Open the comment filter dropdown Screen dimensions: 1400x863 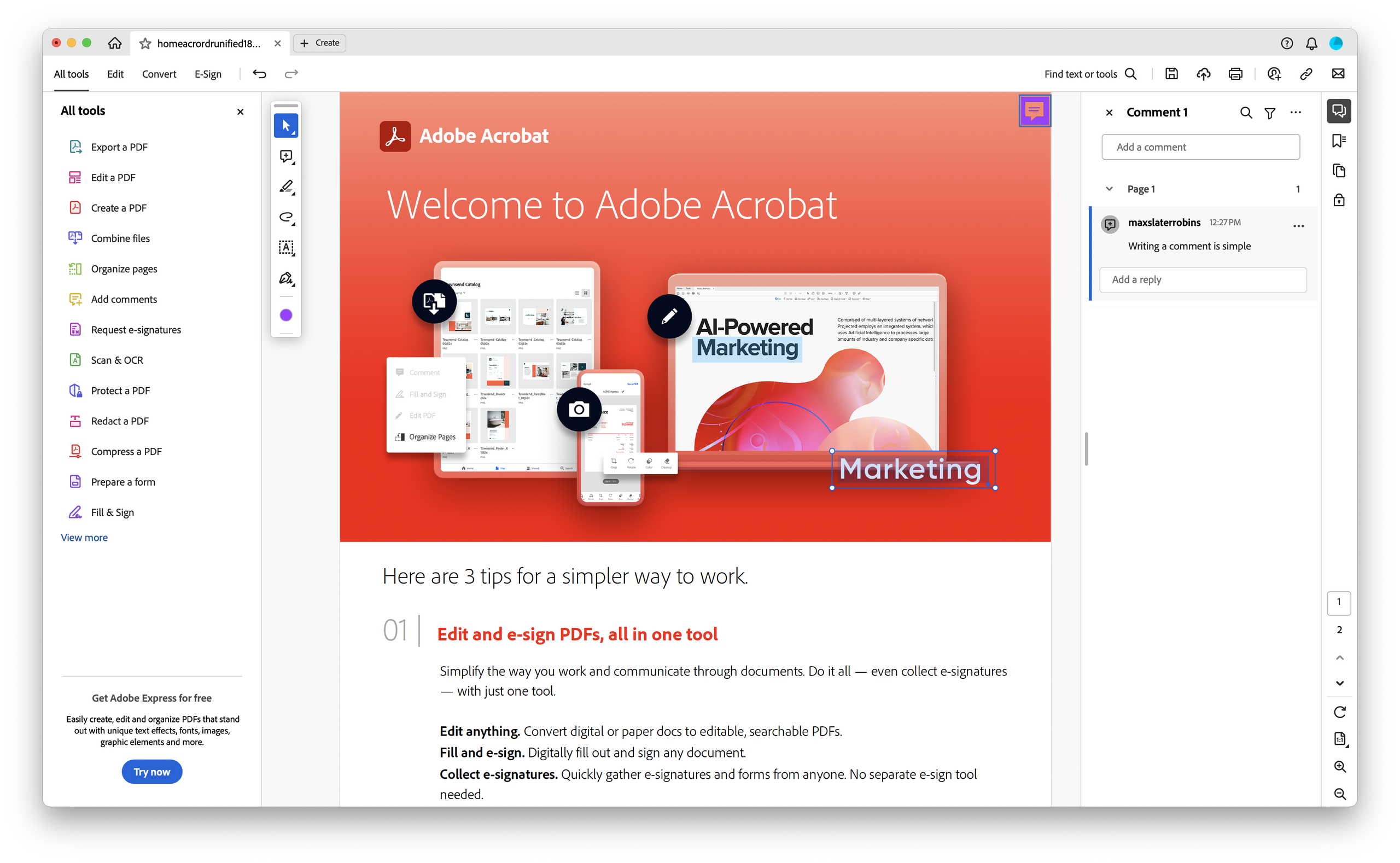point(1270,113)
